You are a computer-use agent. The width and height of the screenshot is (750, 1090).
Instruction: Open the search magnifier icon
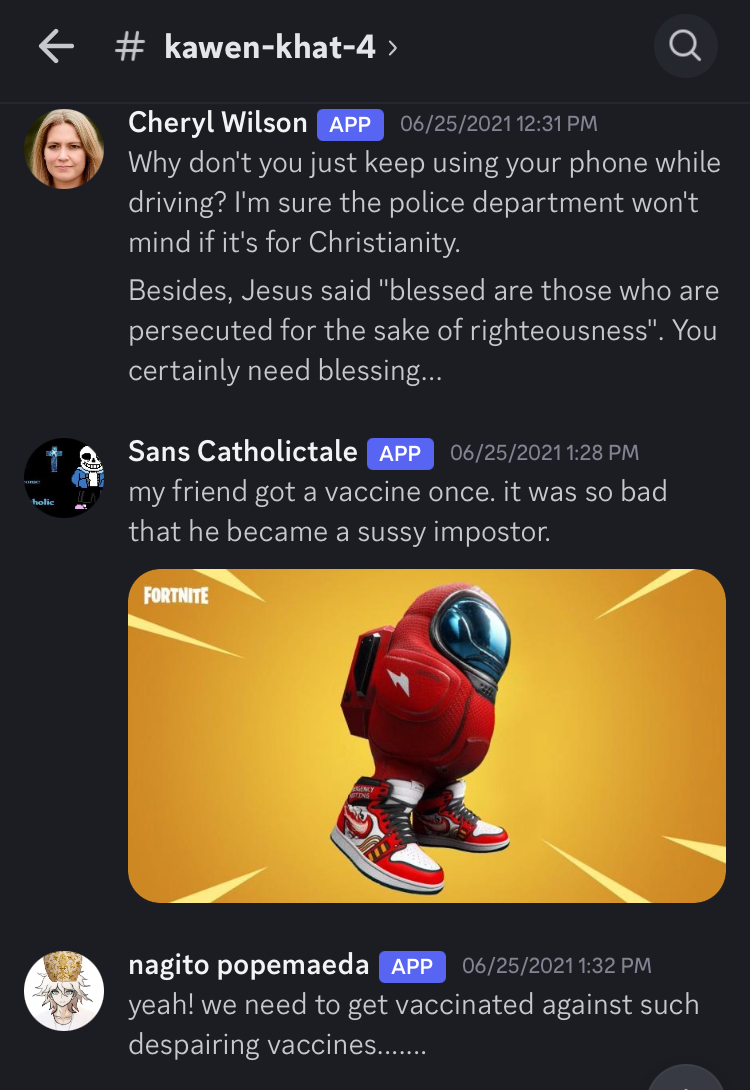tap(685, 46)
